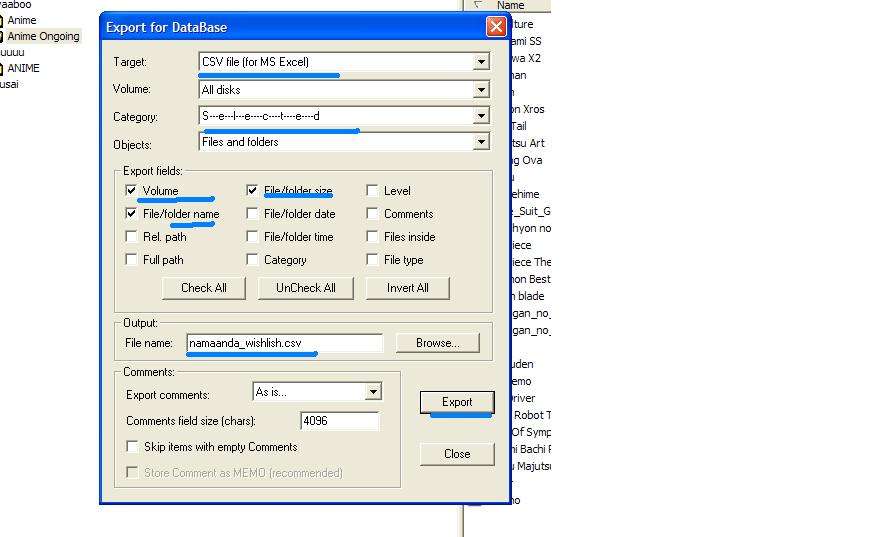Viewport: 889px width, 537px height.
Task: Click the Browse... button
Action: tap(438, 343)
